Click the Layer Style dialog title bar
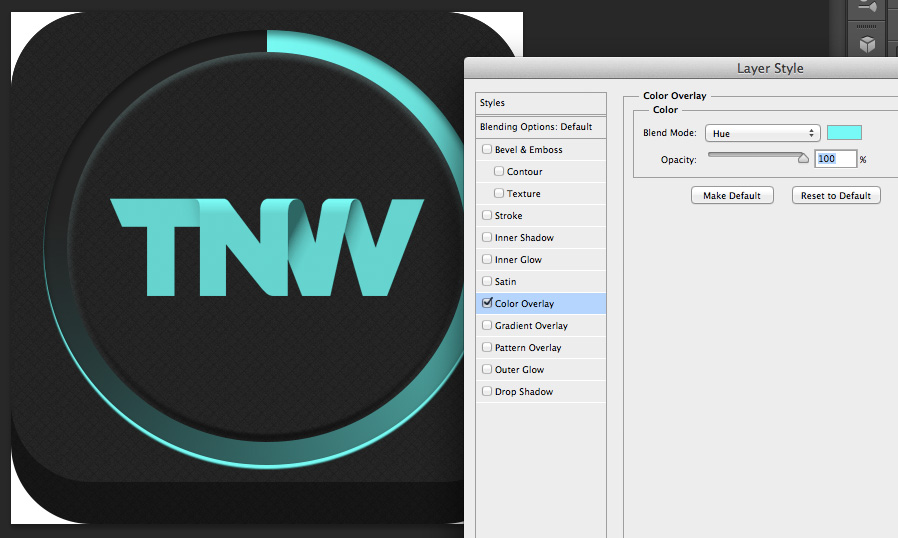 click(x=681, y=68)
